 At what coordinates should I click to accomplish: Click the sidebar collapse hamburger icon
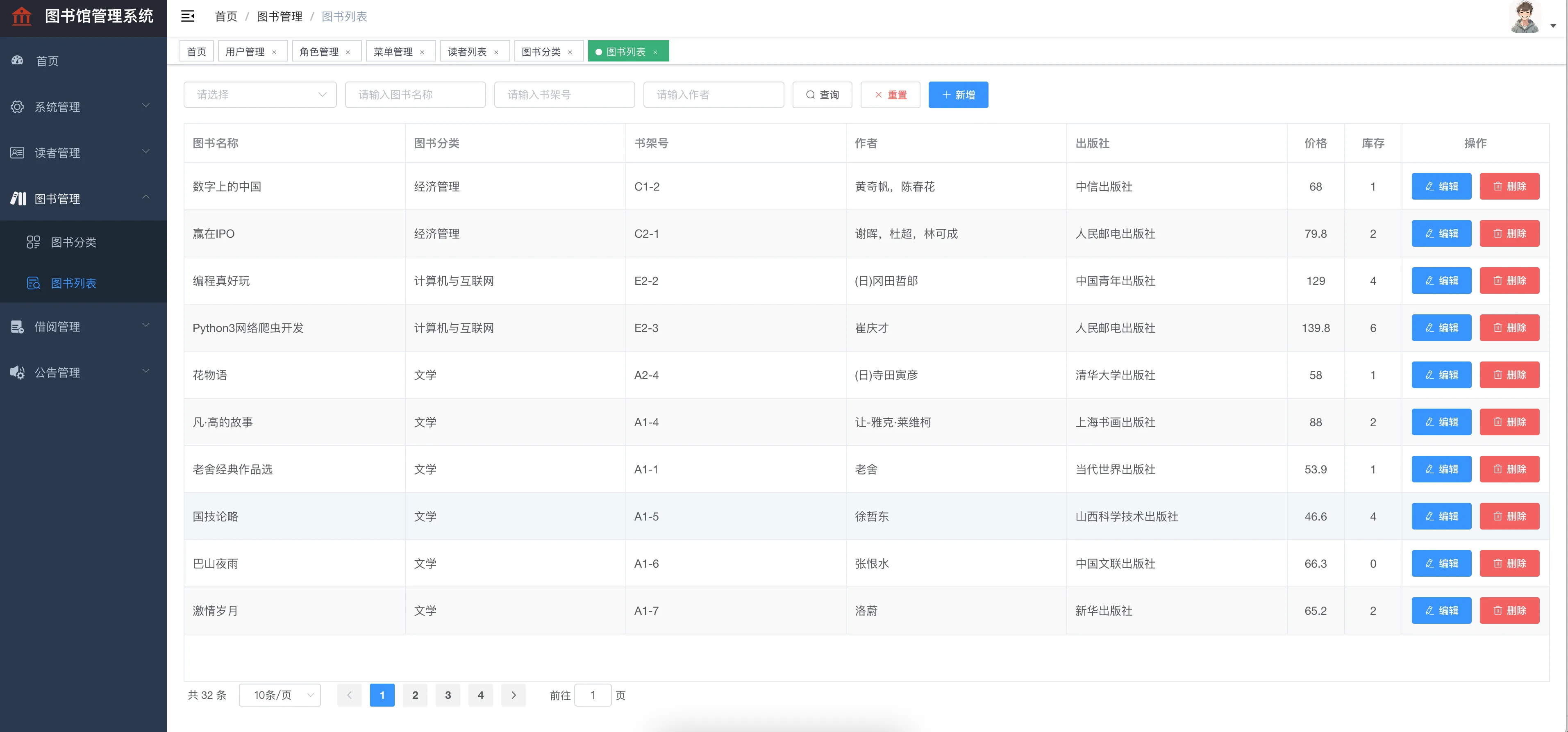click(187, 16)
